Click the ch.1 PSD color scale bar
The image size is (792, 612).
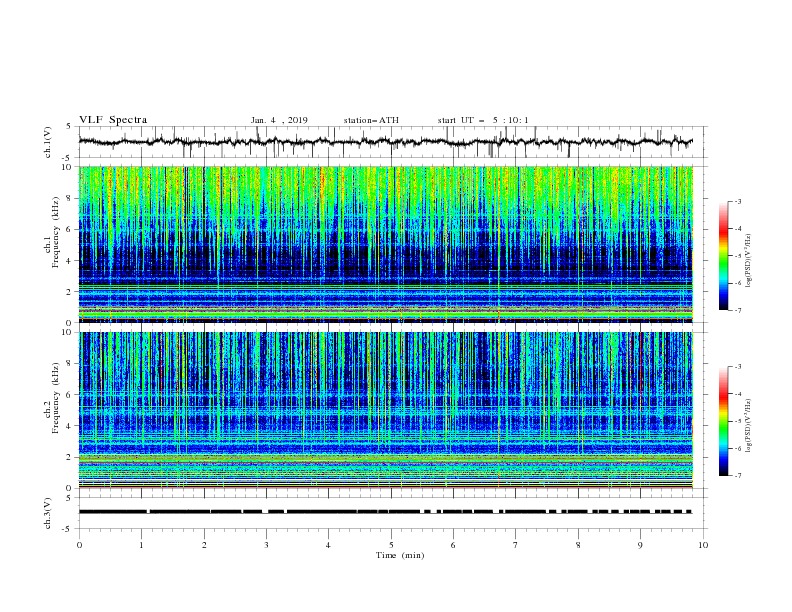(x=723, y=256)
